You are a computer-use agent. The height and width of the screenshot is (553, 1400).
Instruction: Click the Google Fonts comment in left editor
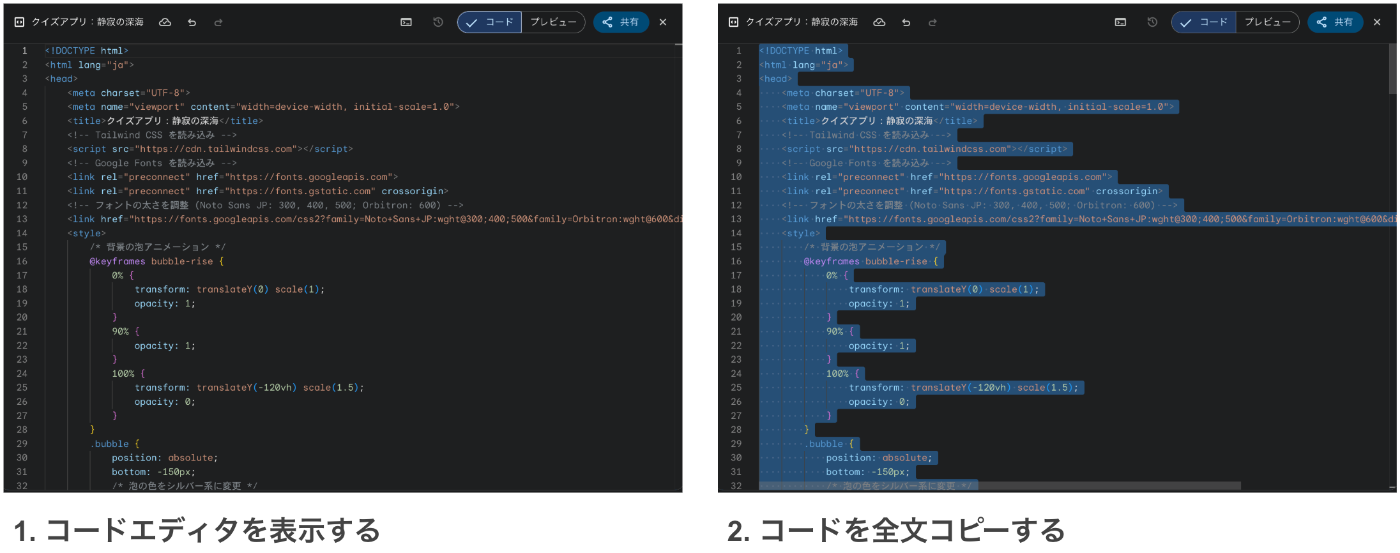point(152,162)
